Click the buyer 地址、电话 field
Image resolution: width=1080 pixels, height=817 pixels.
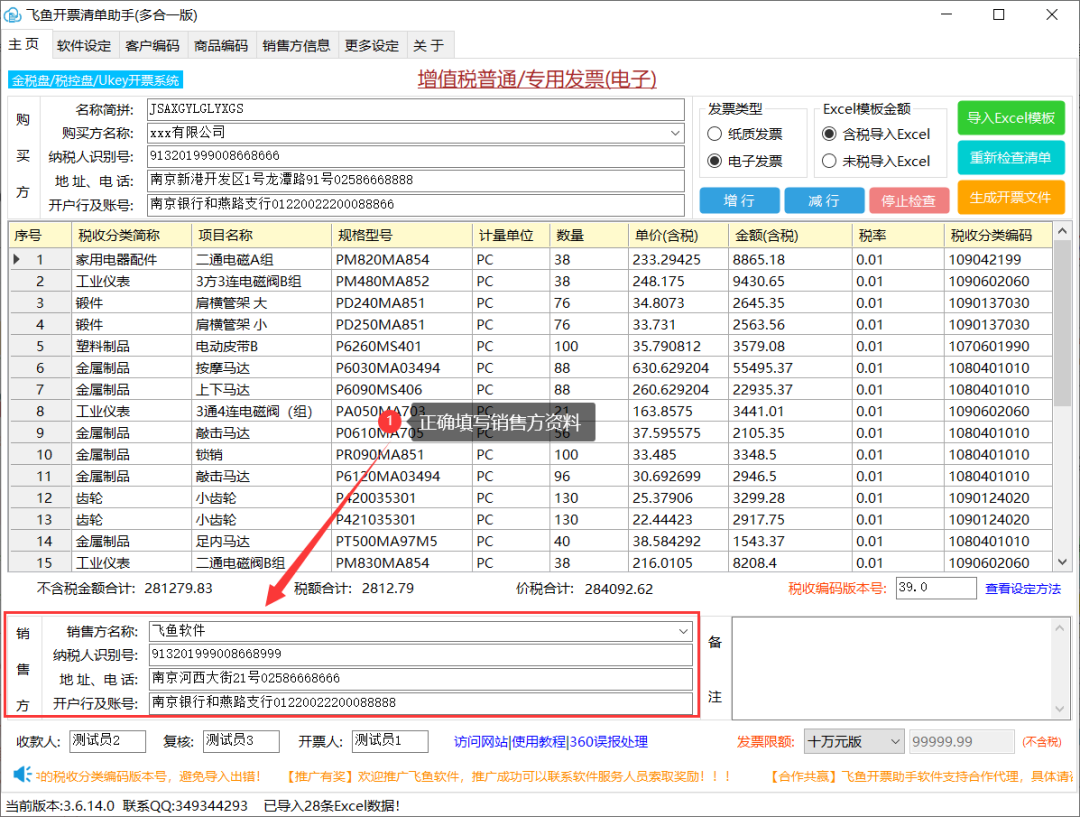coord(415,180)
